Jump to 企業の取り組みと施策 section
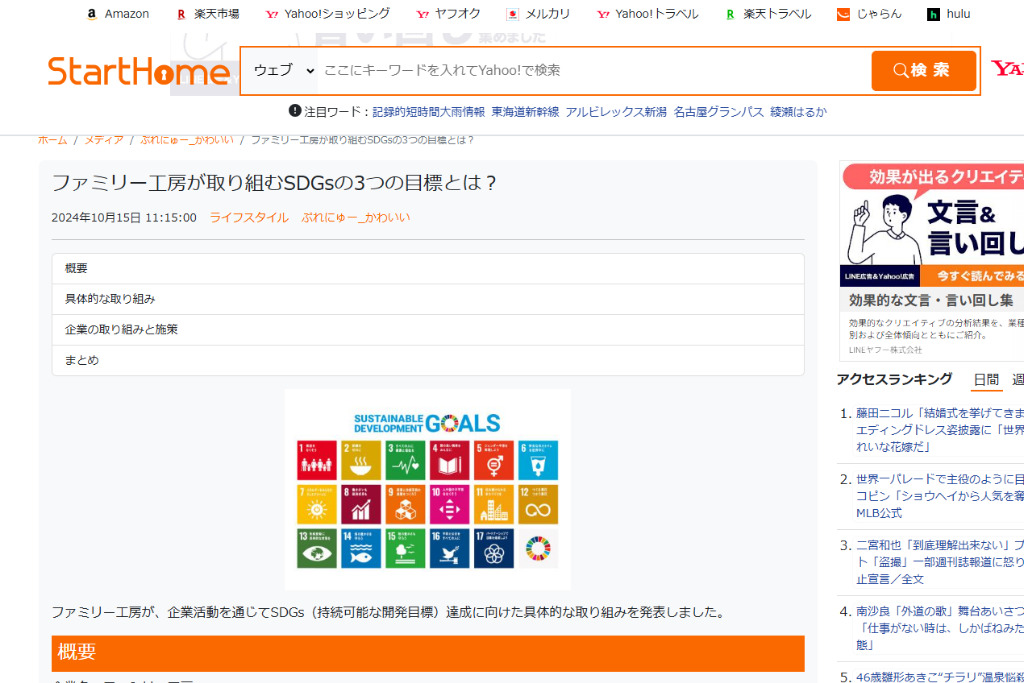This screenshot has height=683, width=1024. 428,330
